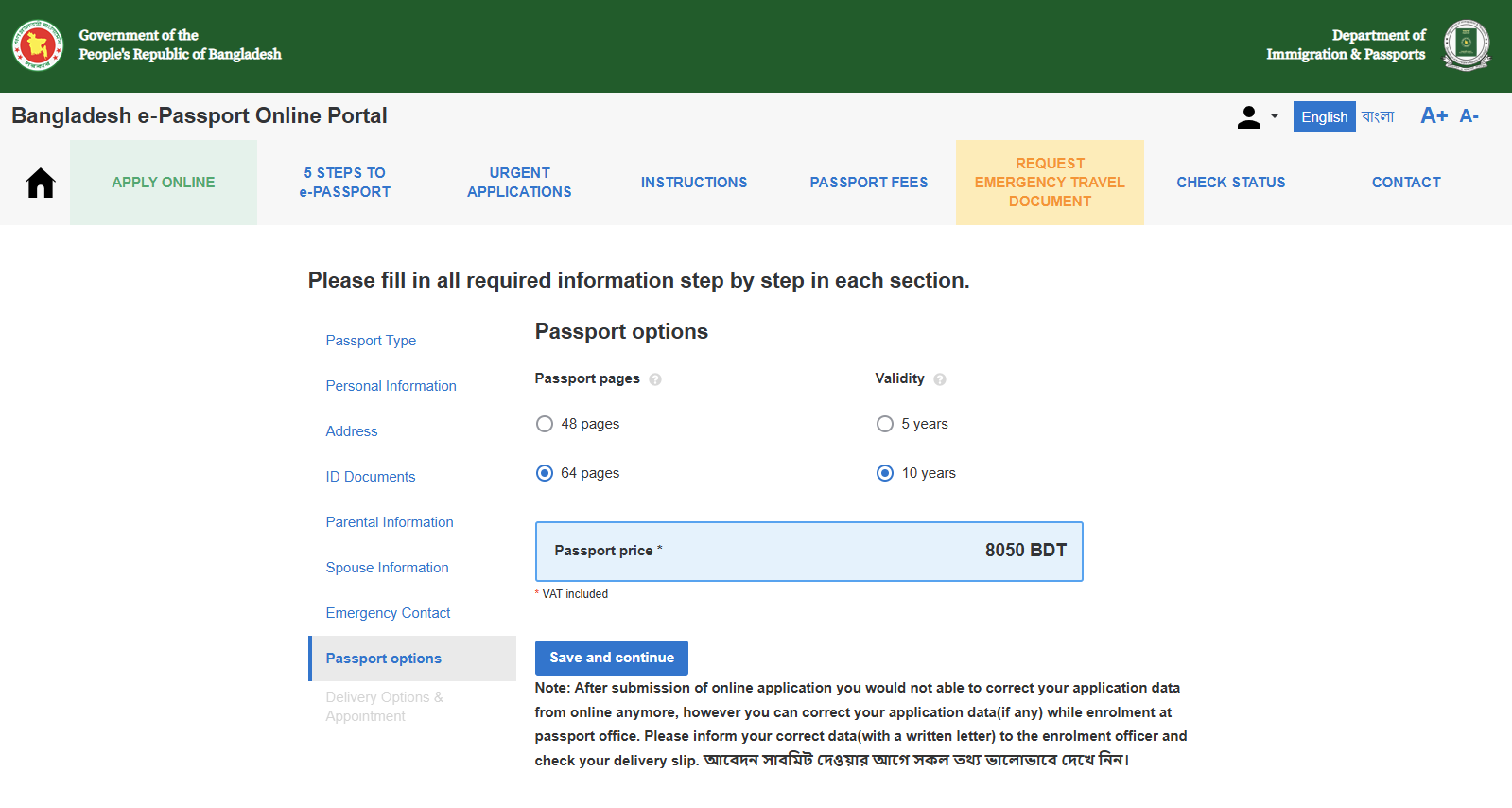This screenshot has width=1512, height=808.
Task: Go to the Home page icon
Action: tap(41, 183)
